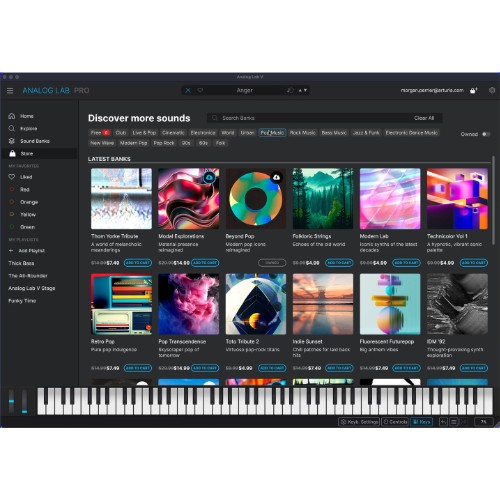Click the modulation wheel slider
The image size is (500, 500).
pos(24,401)
